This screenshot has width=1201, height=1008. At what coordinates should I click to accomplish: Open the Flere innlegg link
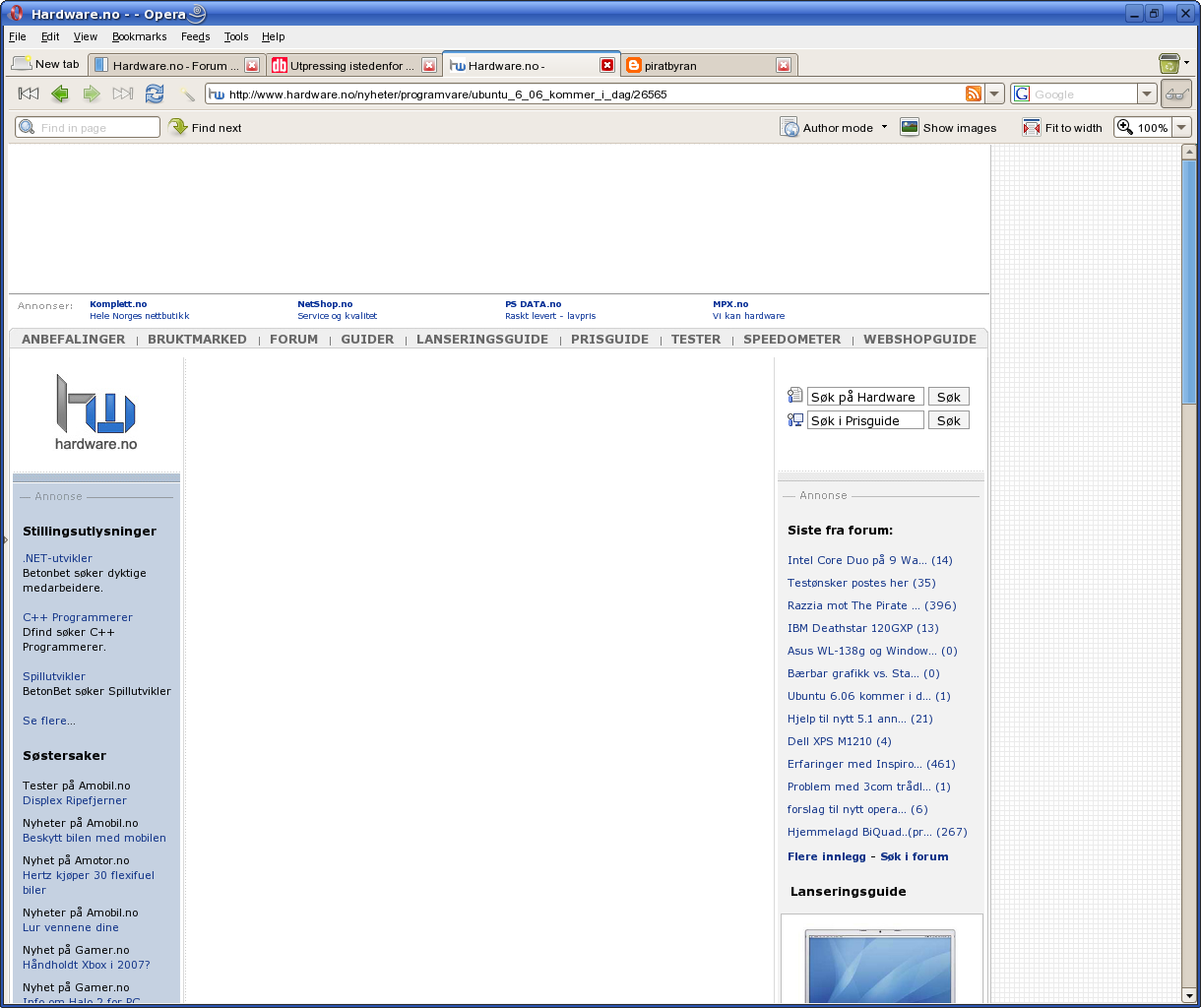click(827, 856)
